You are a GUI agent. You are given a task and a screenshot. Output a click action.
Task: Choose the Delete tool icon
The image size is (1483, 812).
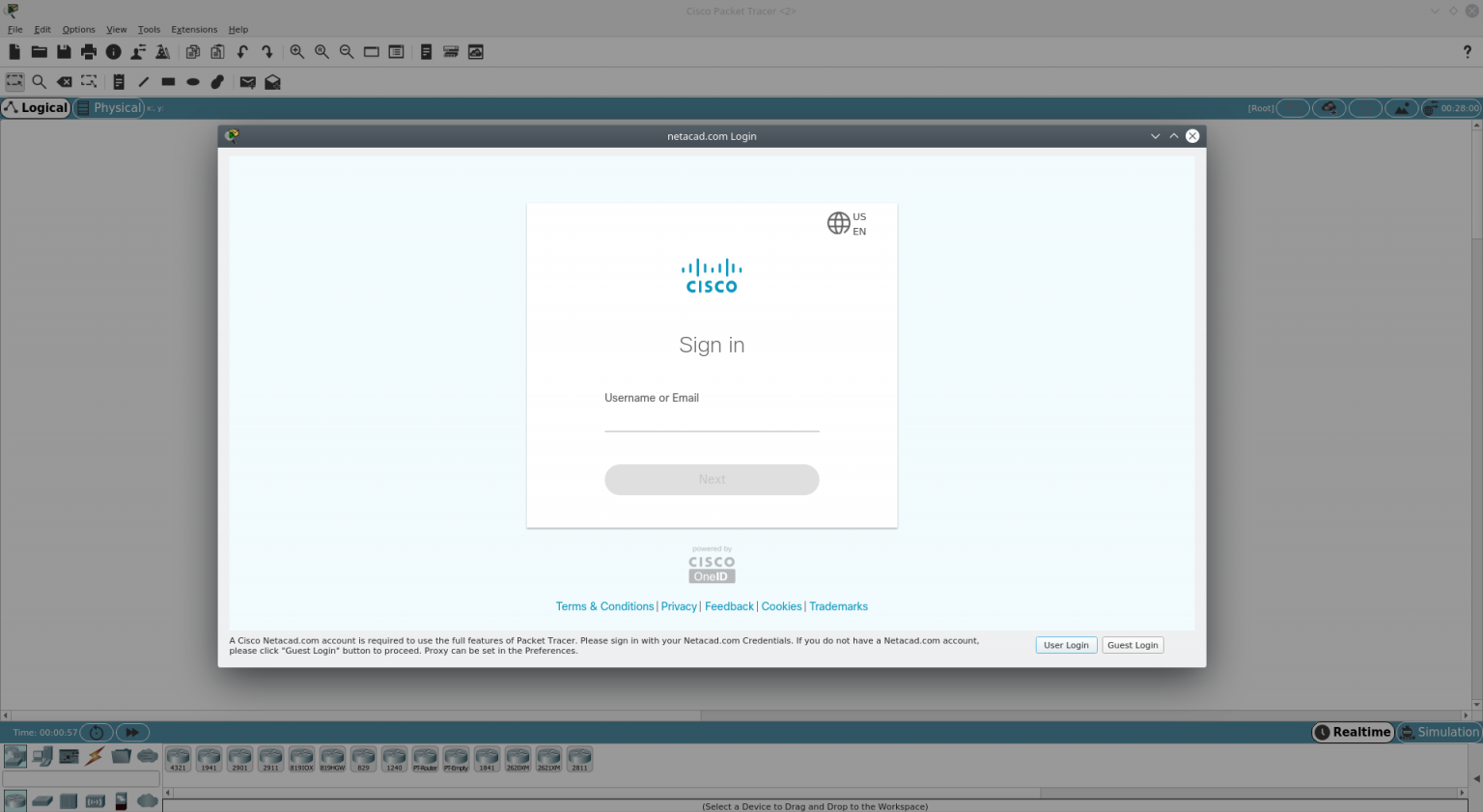[64, 82]
